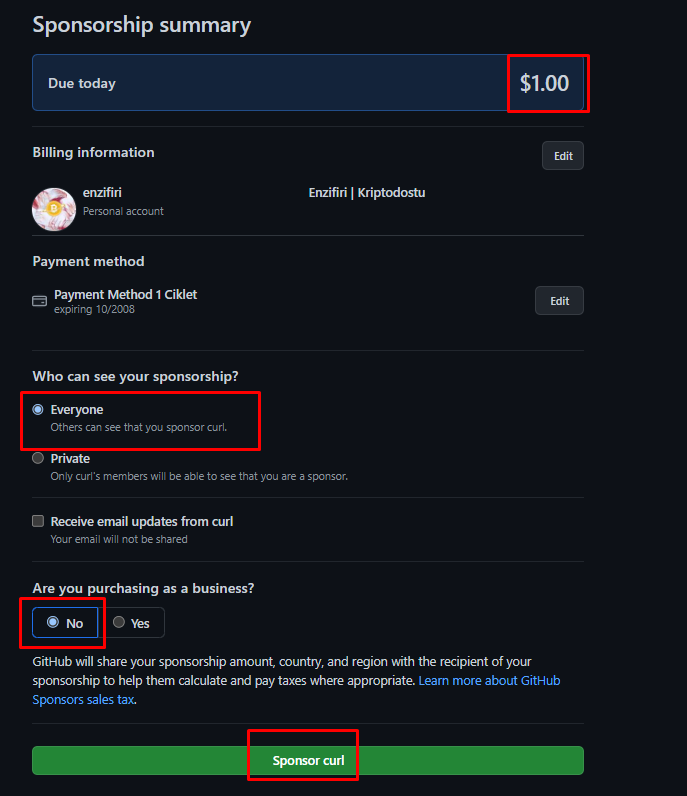Choose Yes for purchasing as business
The height and width of the screenshot is (796, 687).
119,622
